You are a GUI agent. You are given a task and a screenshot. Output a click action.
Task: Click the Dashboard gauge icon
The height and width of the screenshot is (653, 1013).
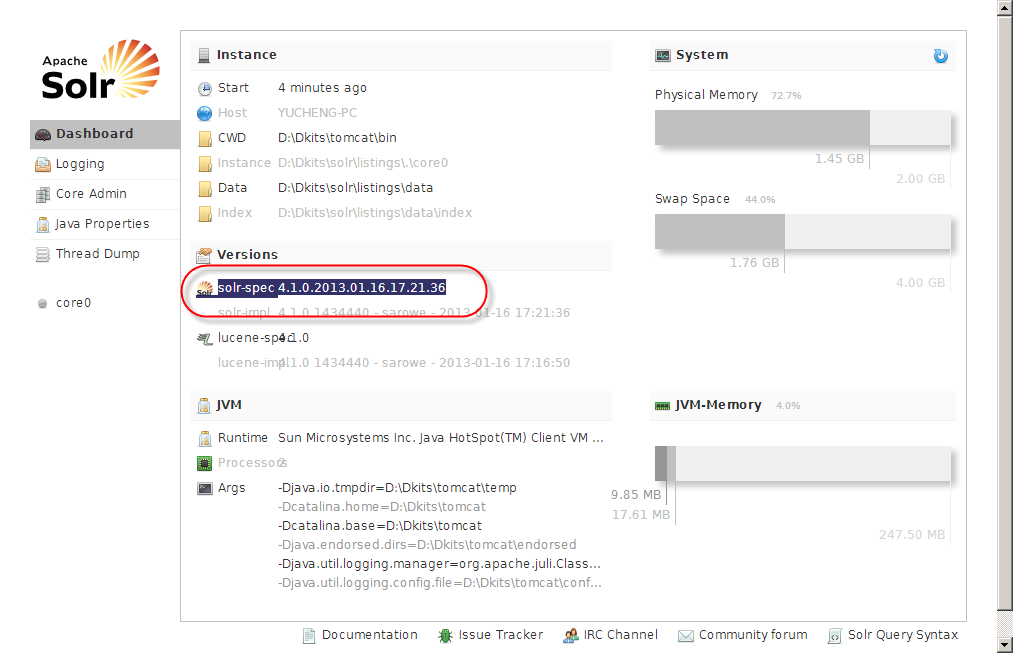tap(43, 134)
